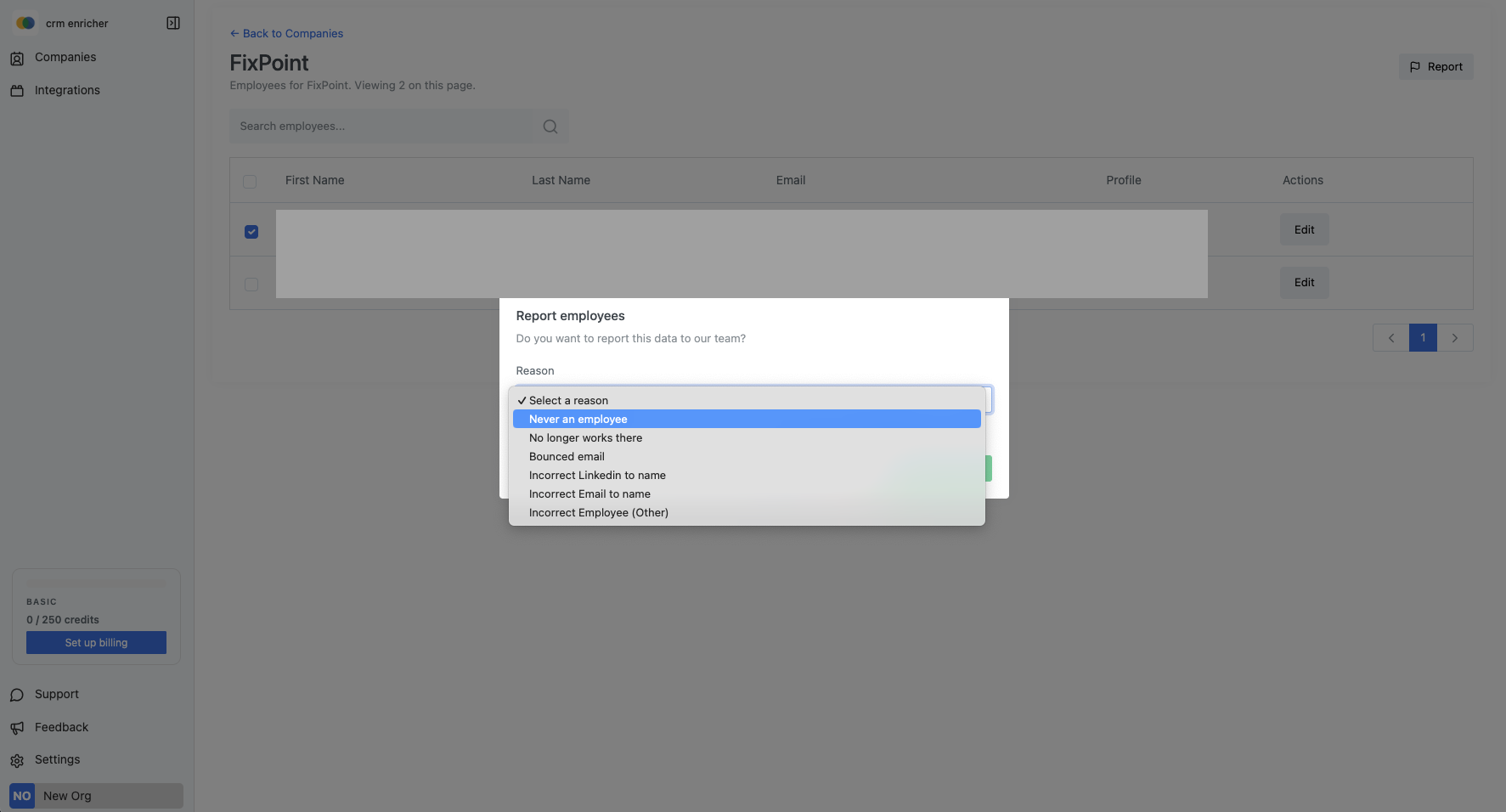Viewport: 1506px width, 812px height.
Task: Click the Support chat bubble icon
Action: pos(17,695)
